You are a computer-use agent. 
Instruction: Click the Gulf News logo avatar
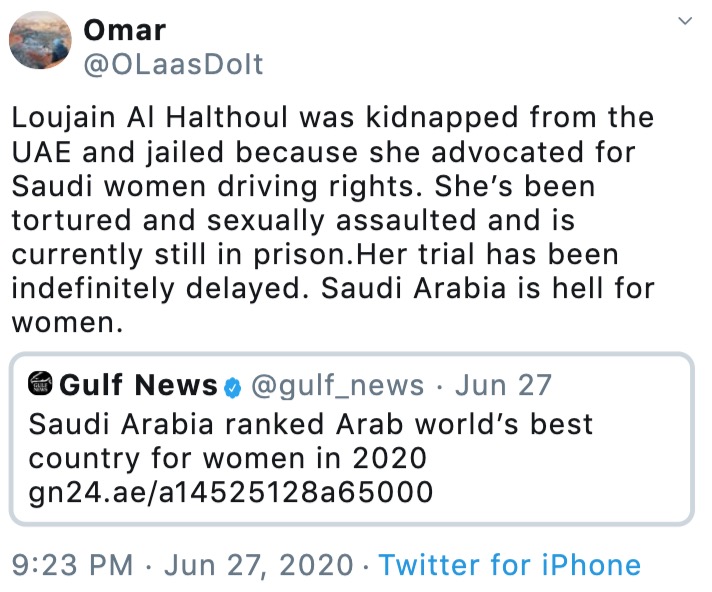(42, 385)
